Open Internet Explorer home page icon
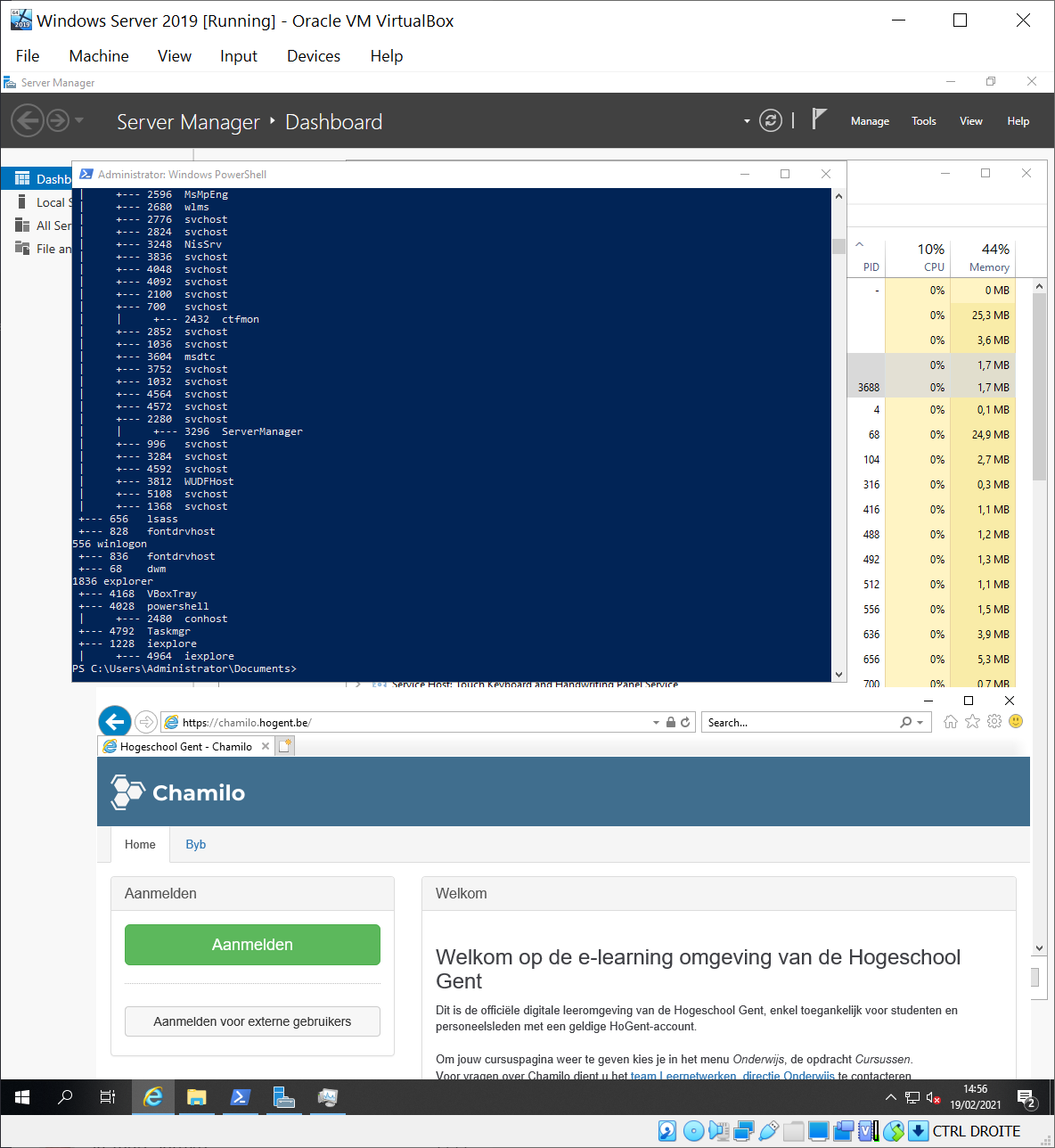The height and width of the screenshot is (1148, 1055). click(x=951, y=722)
